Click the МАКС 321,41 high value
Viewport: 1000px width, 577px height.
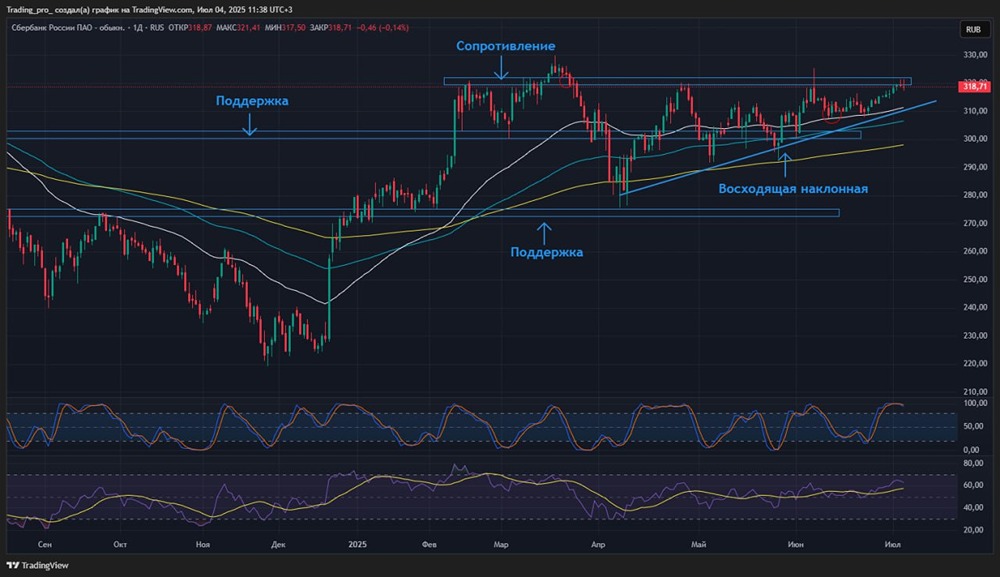[239, 28]
